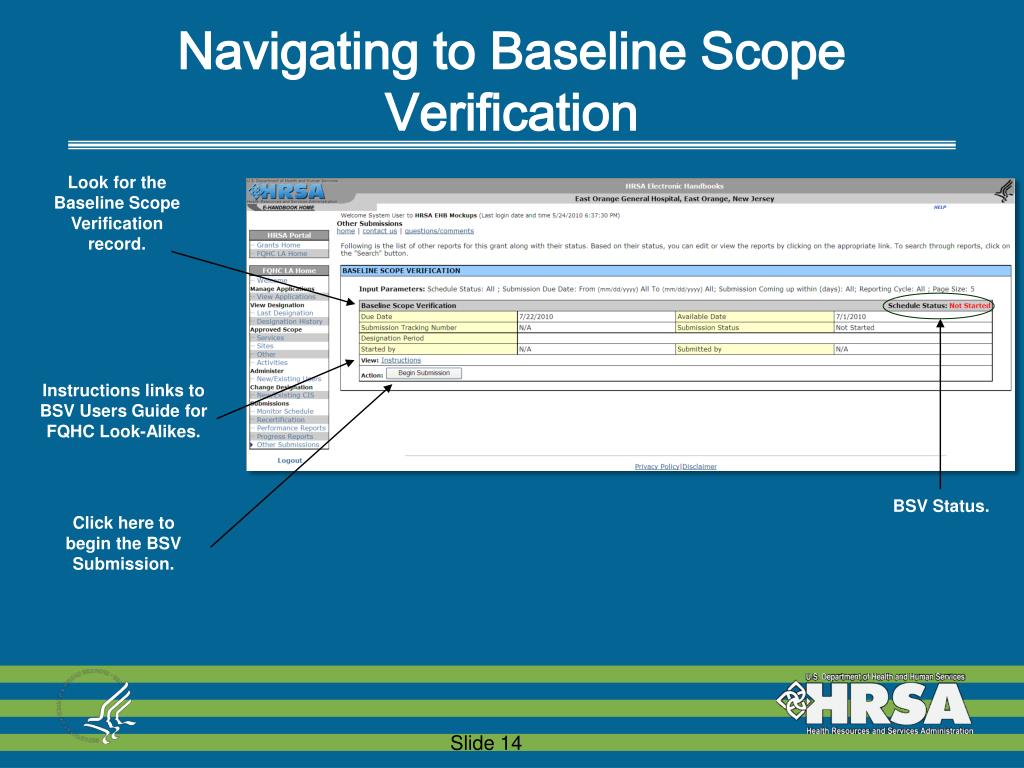Screen dimensions: 1024x768
Task: Open Progress Reports in the sidebar
Action: [285, 436]
